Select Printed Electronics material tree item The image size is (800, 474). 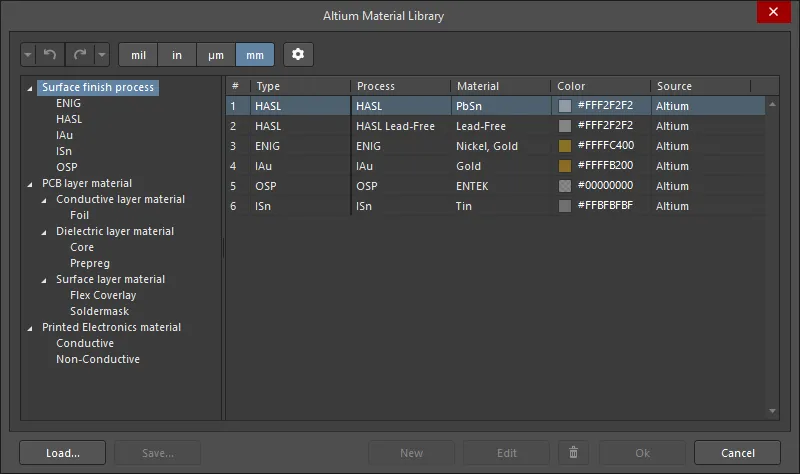tap(111, 327)
